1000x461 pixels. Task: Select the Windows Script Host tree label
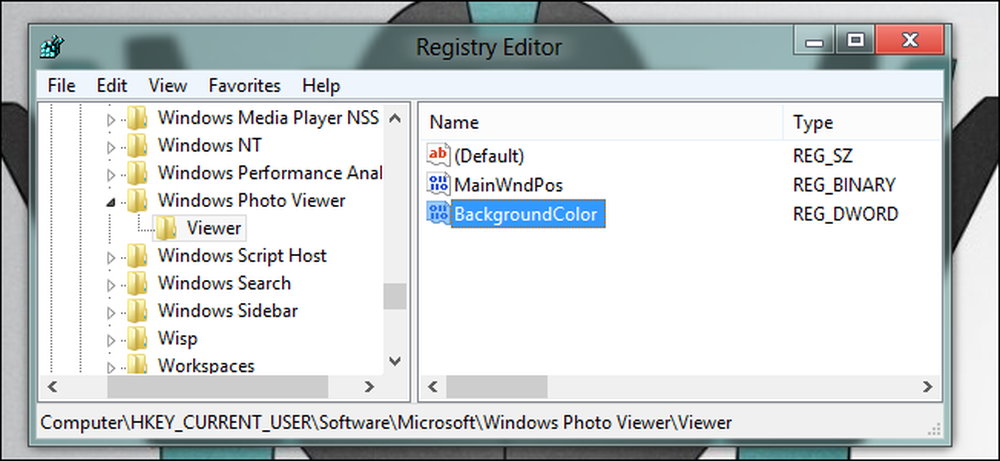[x=242, y=256]
